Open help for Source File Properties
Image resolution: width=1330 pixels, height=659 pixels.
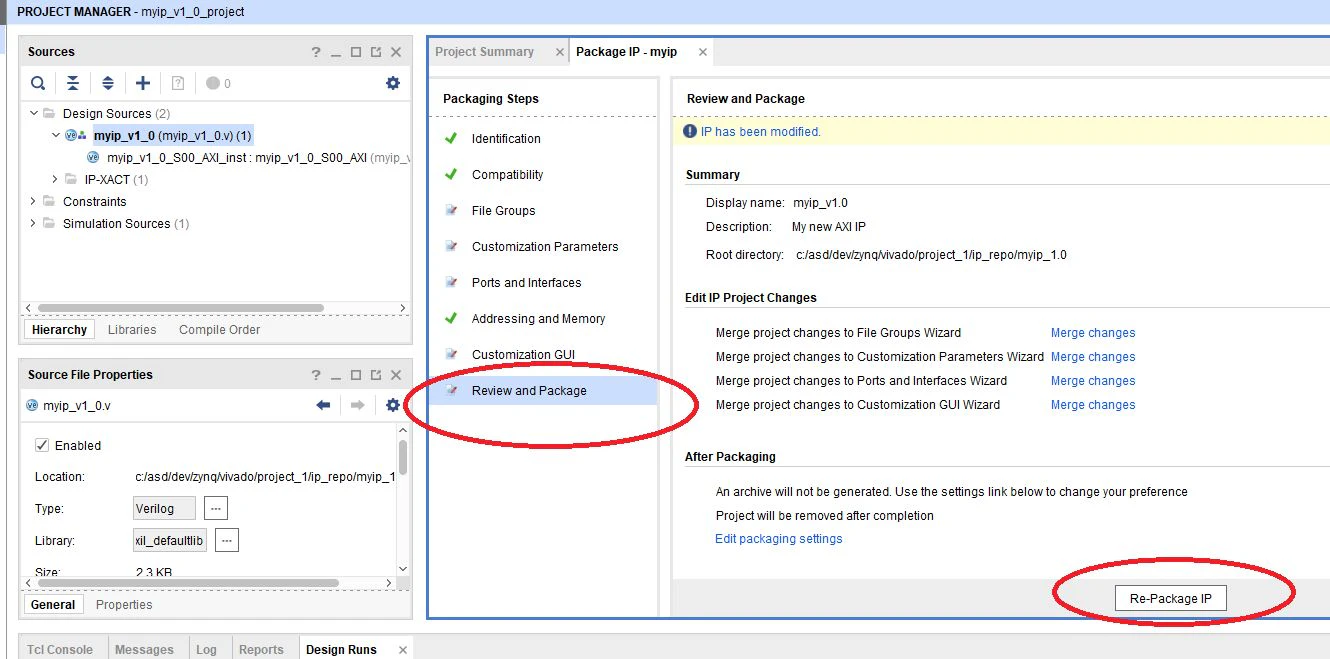tap(316, 375)
